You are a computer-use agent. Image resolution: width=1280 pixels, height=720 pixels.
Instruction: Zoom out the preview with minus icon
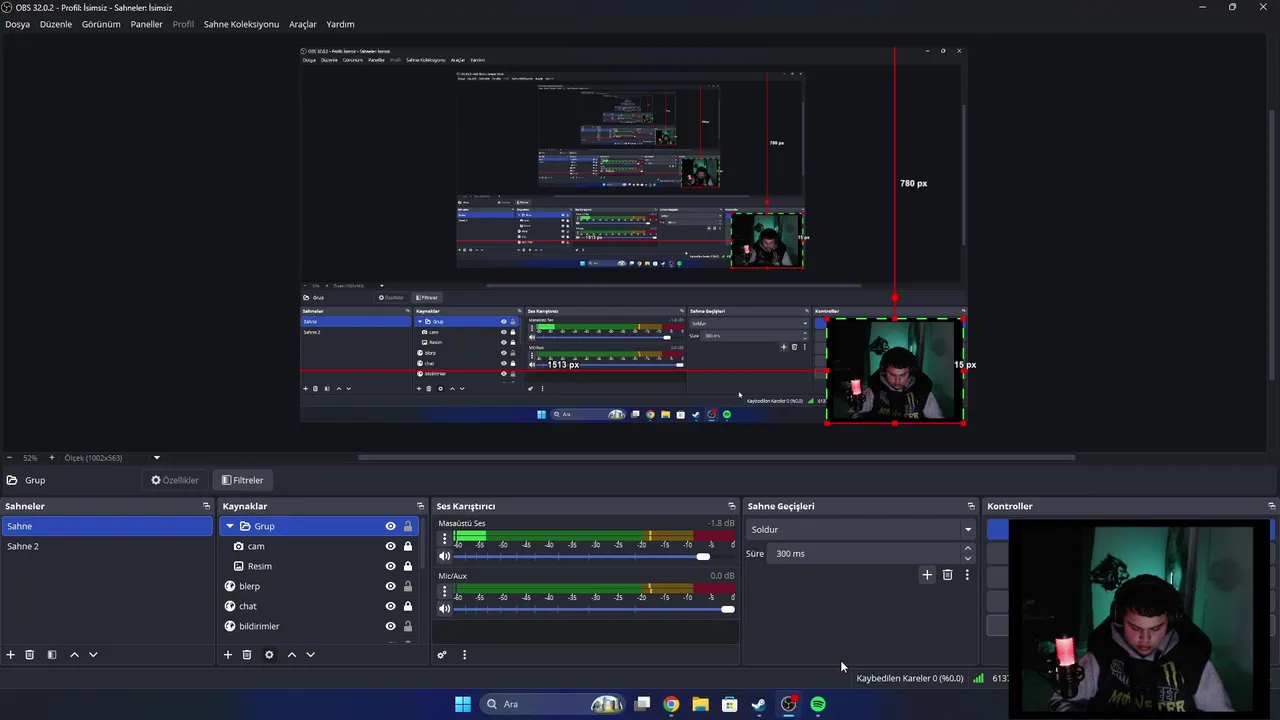[9, 458]
